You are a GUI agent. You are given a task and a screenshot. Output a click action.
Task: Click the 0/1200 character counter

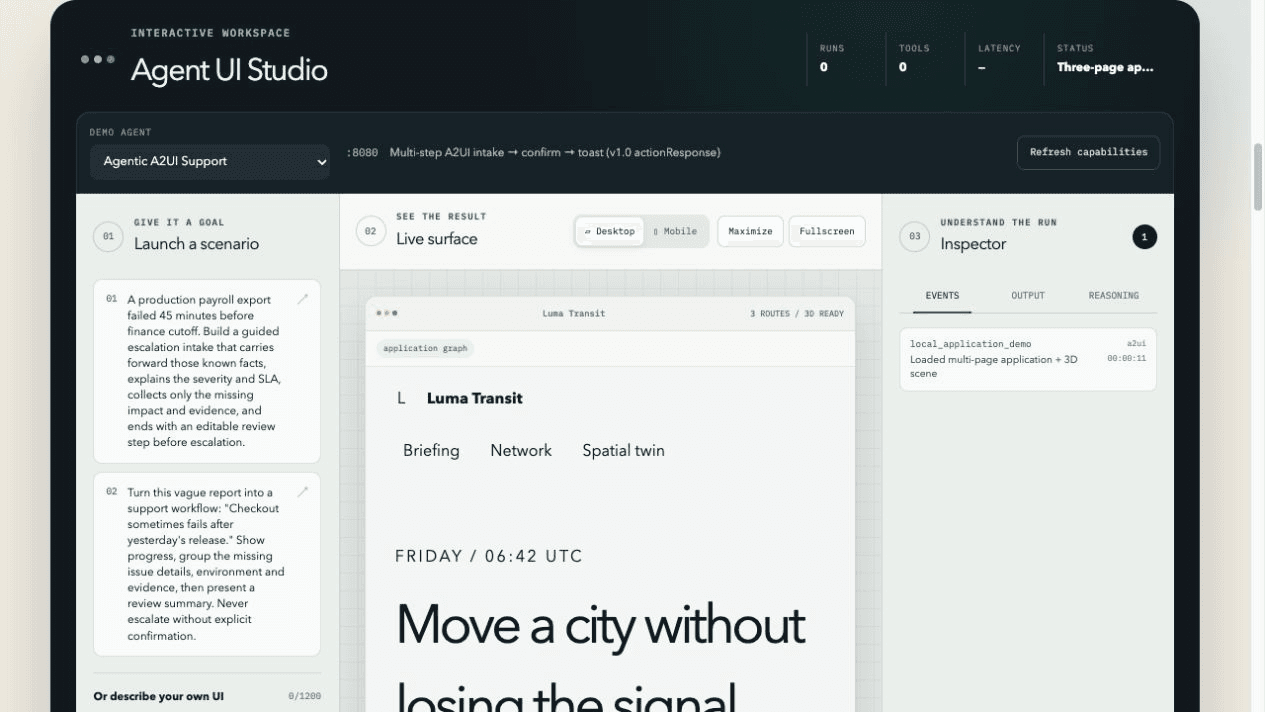304,696
